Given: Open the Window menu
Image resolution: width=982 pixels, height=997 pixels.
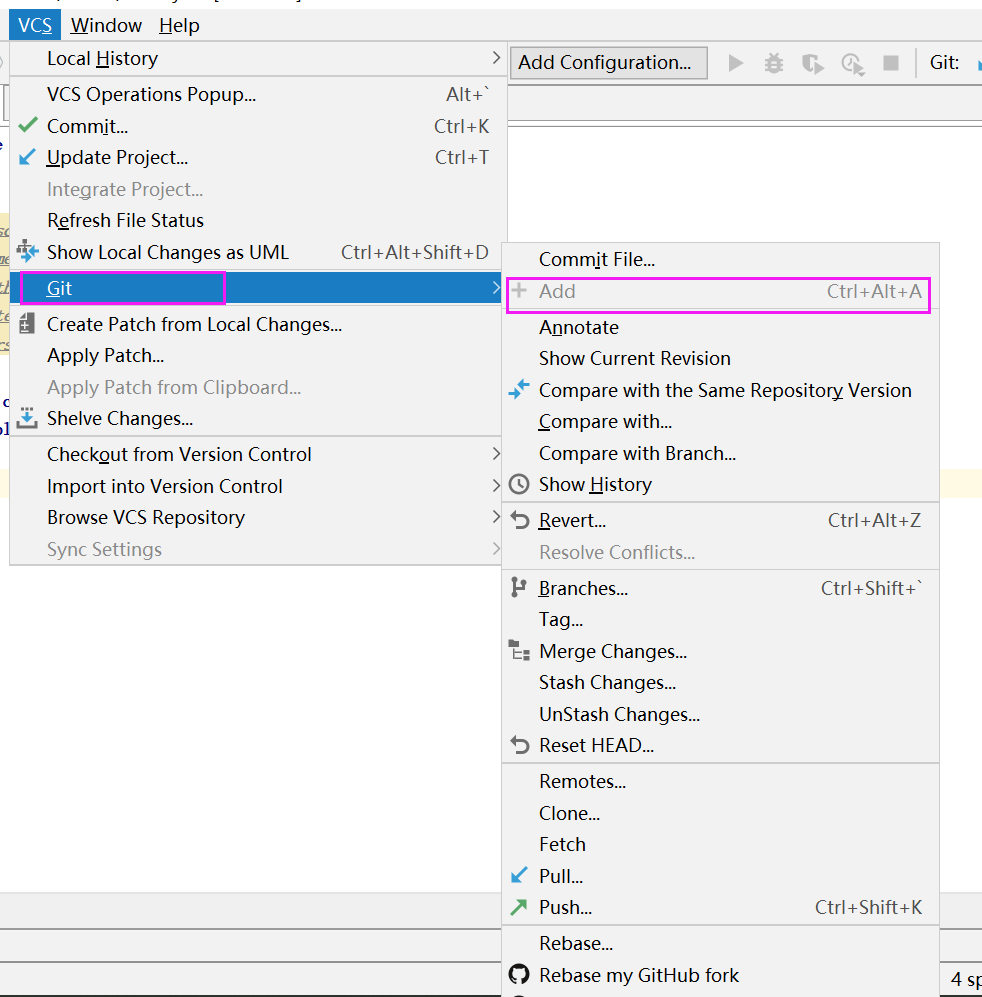Looking at the screenshot, I should (x=105, y=25).
